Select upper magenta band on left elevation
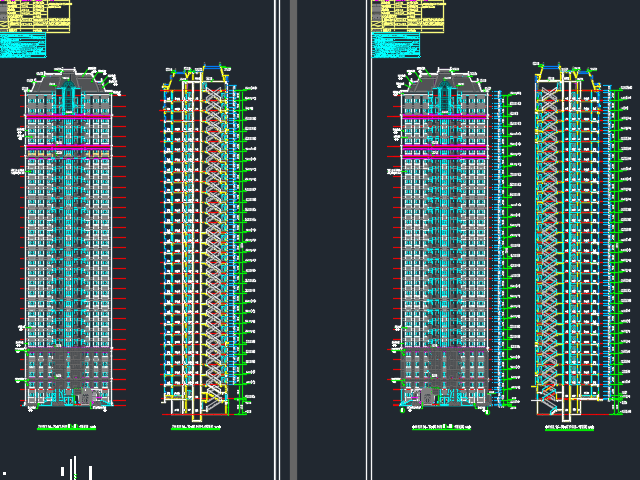Image resolution: width=640 pixels, height=480 pixels. 68,118
